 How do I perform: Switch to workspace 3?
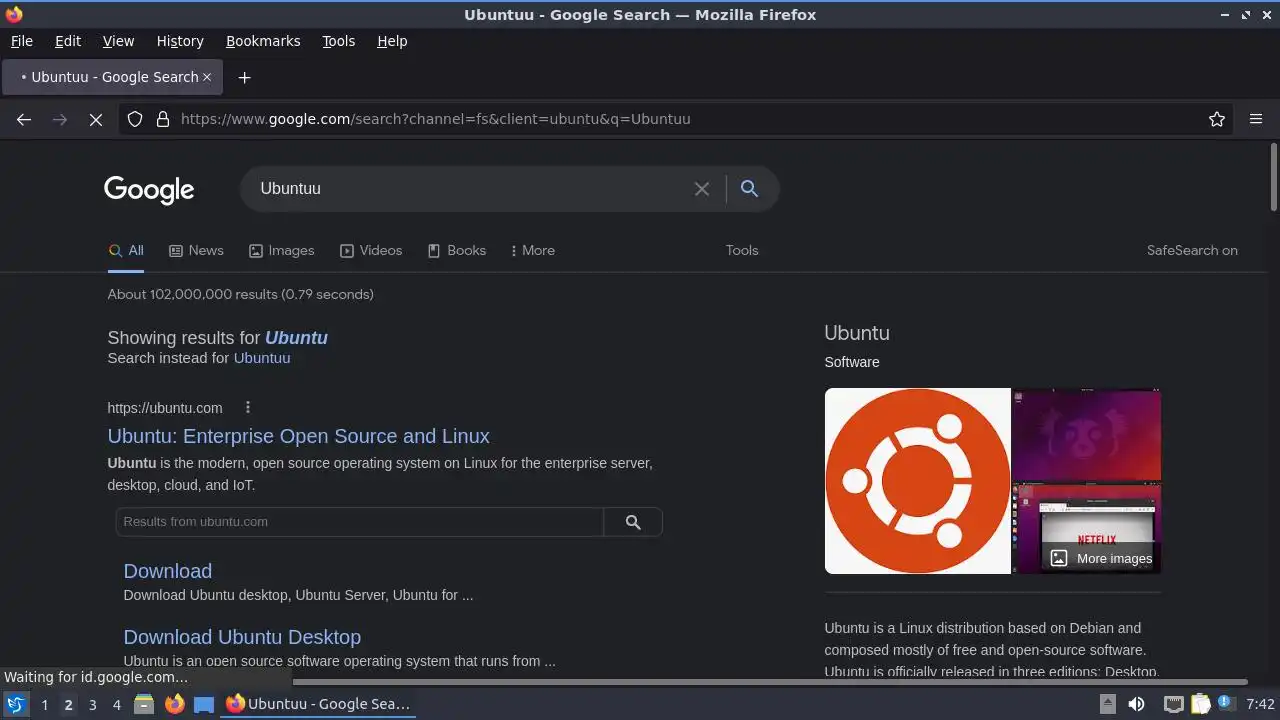pos(92,704)
